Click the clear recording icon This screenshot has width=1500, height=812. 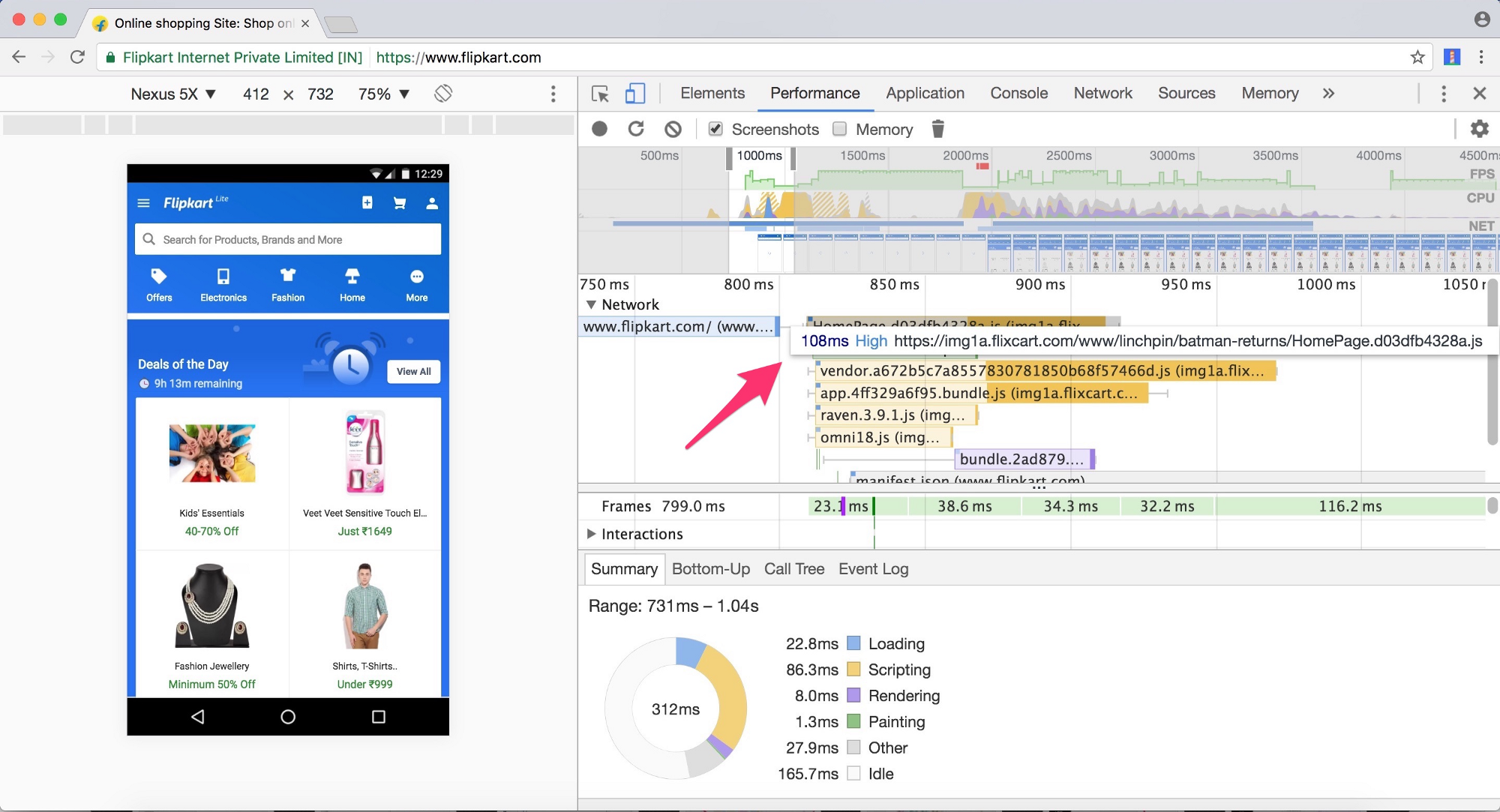tap(673, 129)
